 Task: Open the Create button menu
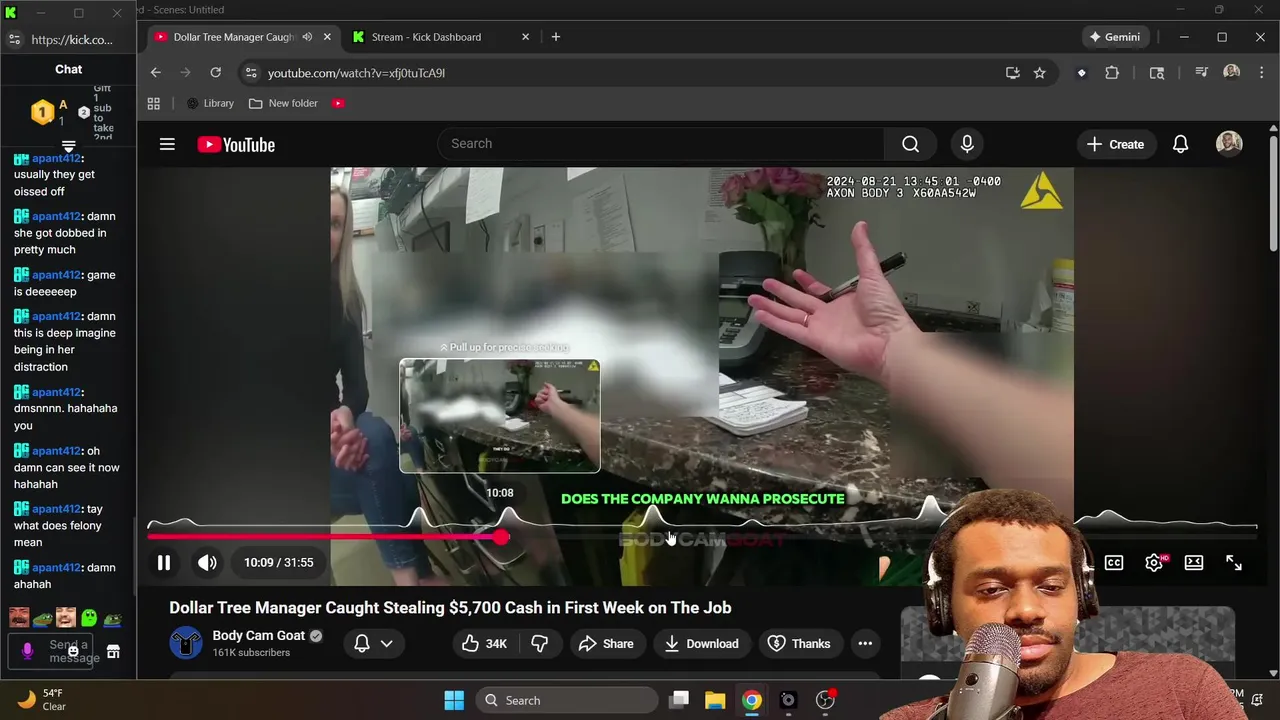(1115, 144)
